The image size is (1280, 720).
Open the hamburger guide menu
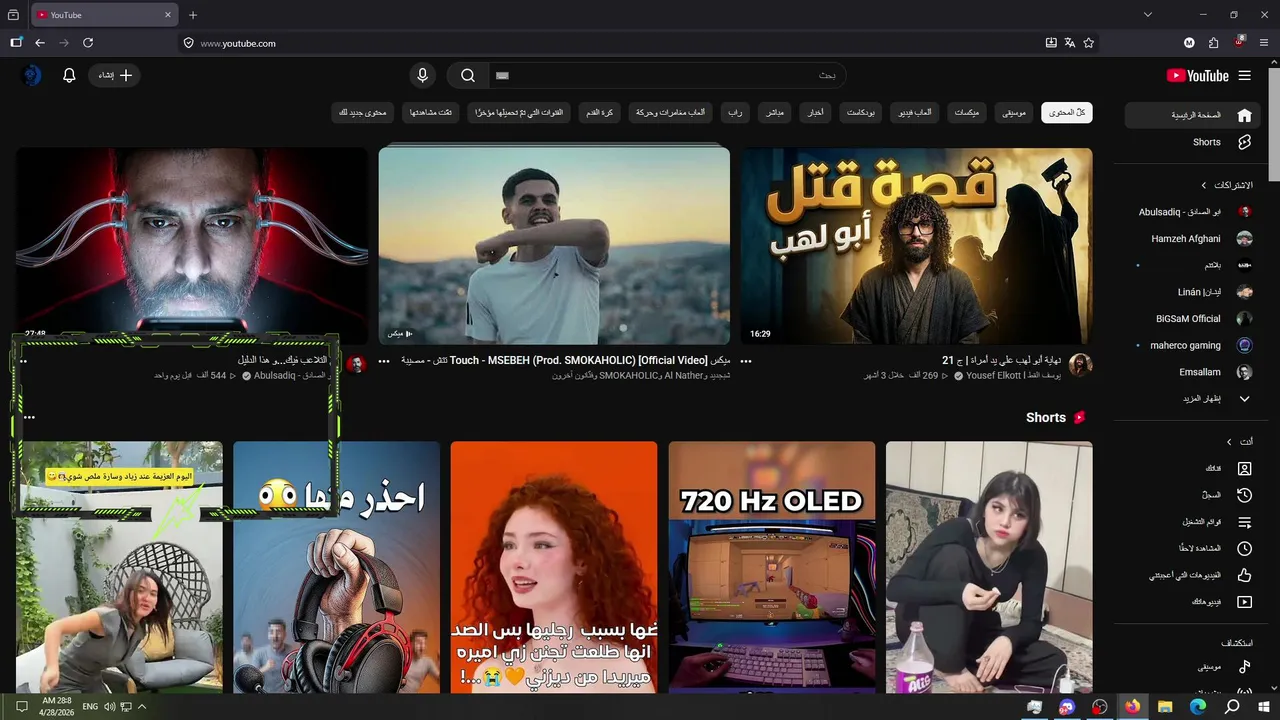[1245, 76]
